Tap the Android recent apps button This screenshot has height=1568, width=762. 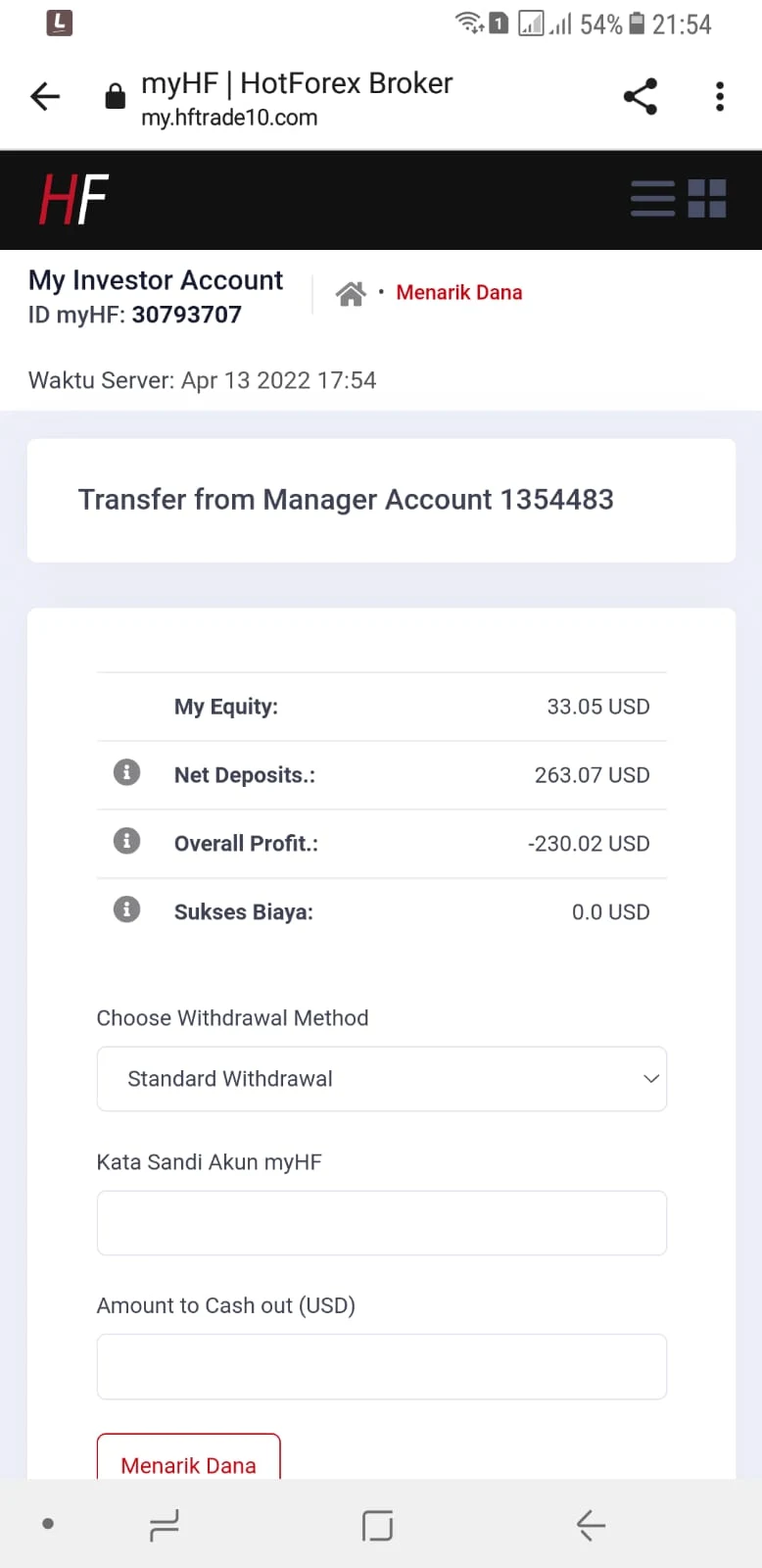click(x=165, y=1525)
